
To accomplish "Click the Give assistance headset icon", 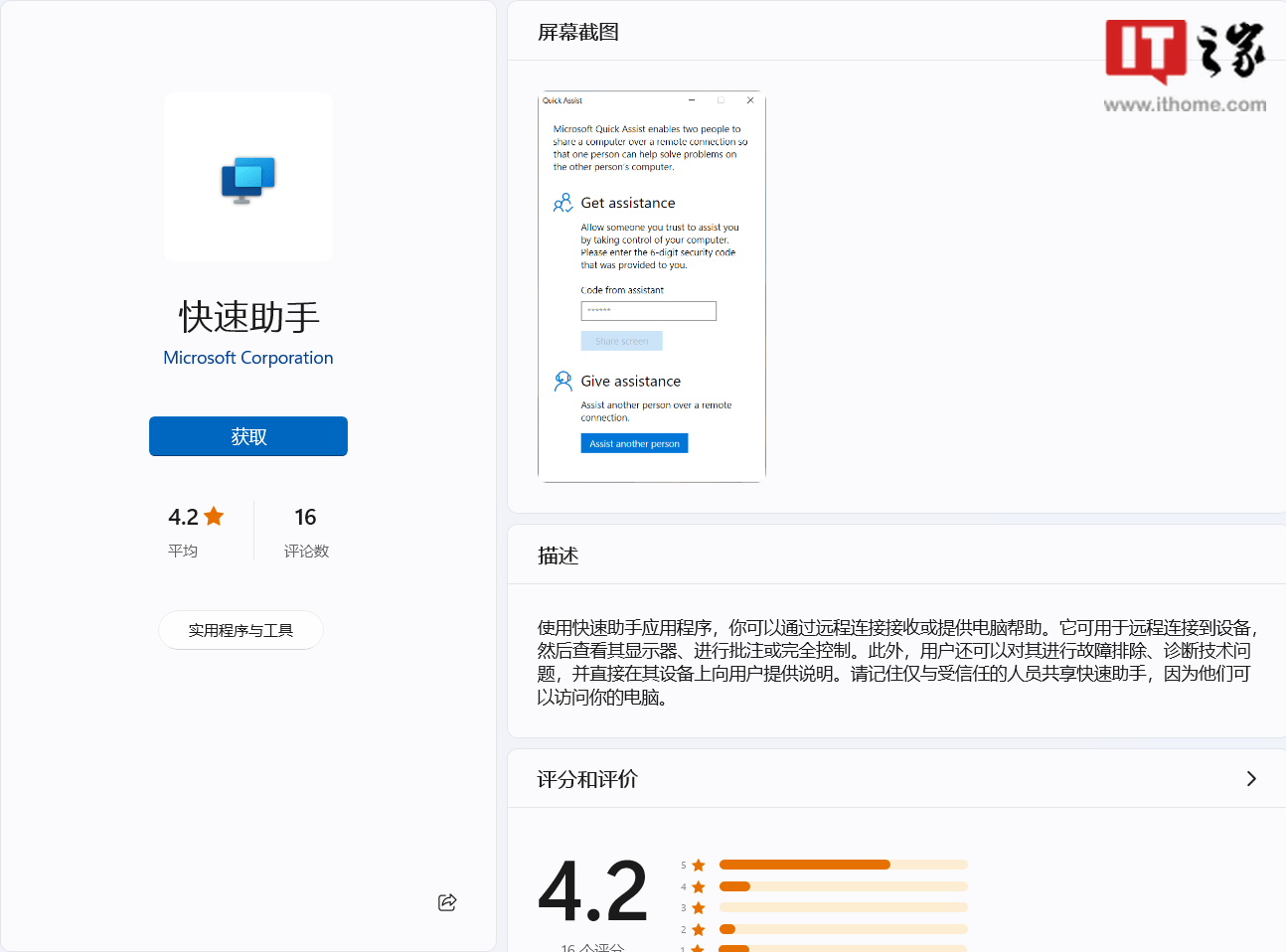I will point(563,382).
